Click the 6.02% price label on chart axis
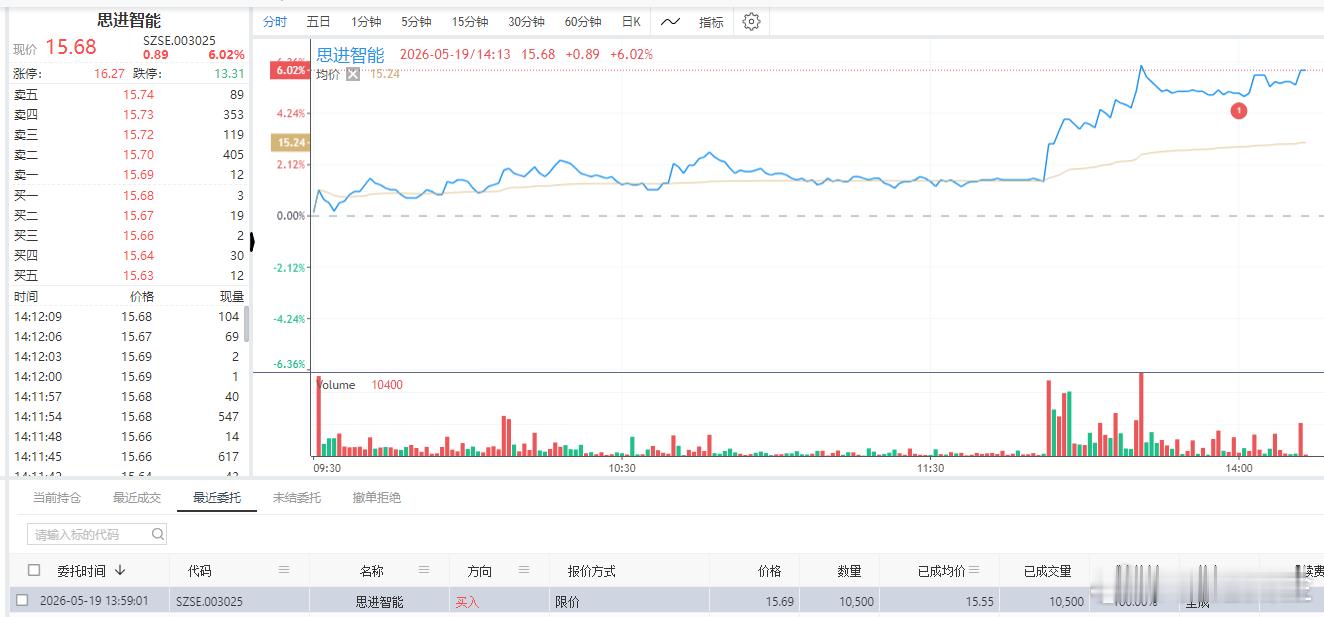The image size is (1324, 617). 289,70
